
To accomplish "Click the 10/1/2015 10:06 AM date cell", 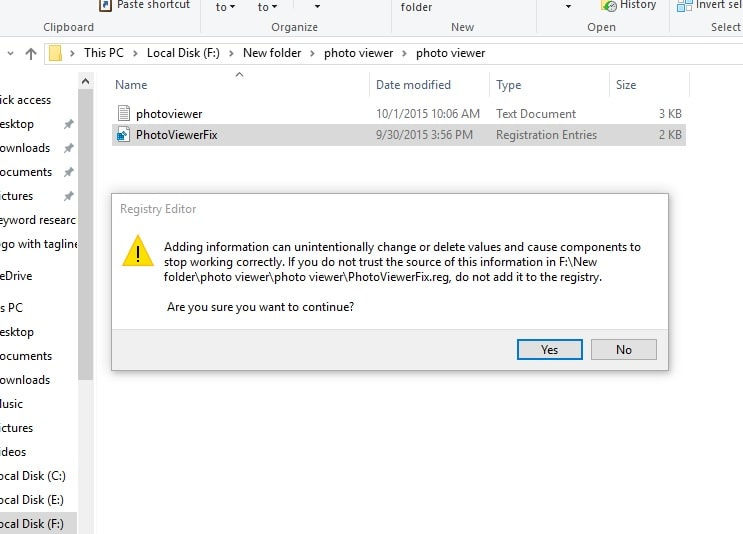I will (428, 114).
